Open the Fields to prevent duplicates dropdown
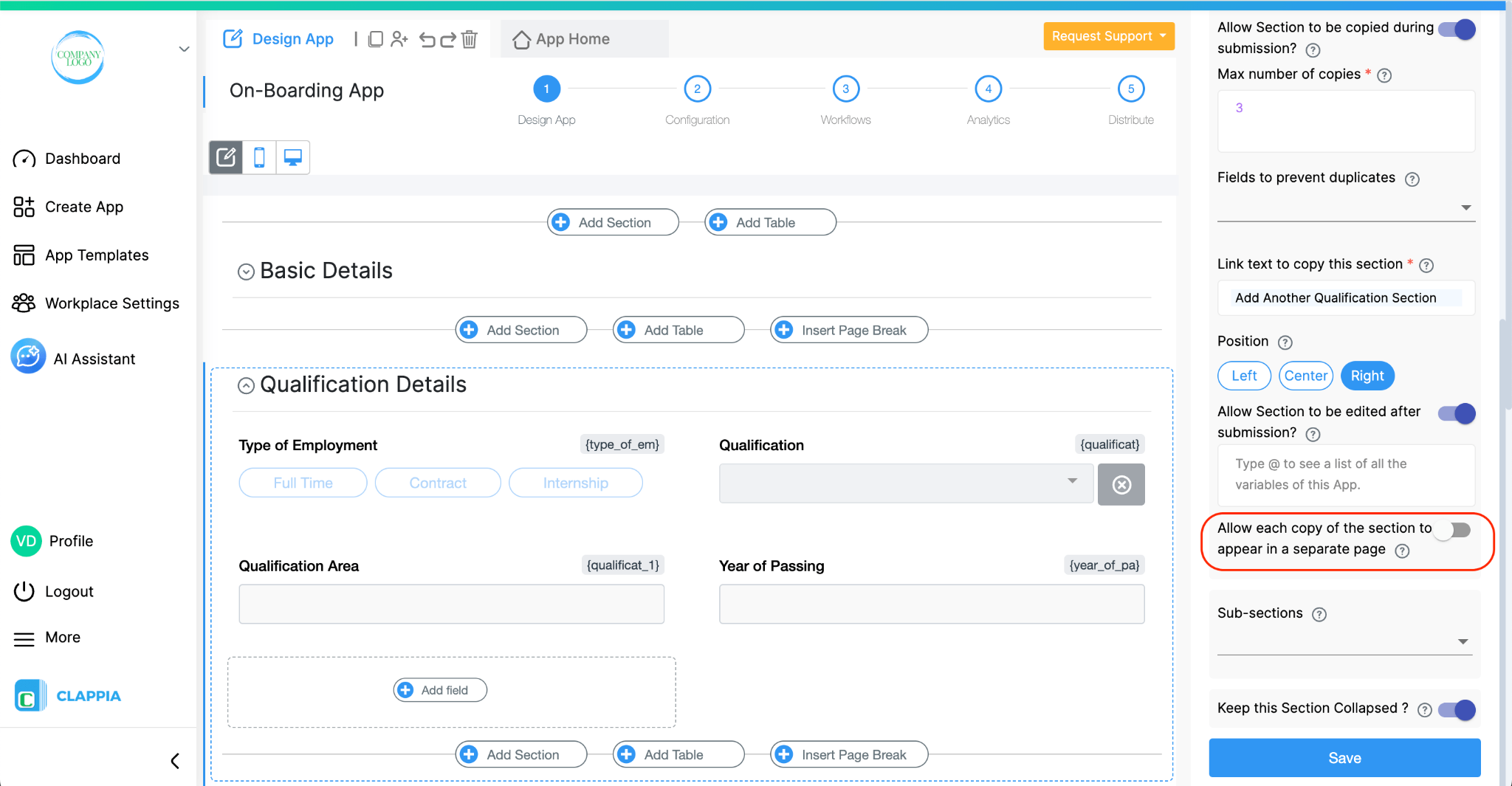Viewport: 1512px width, 786px height. (1466, 207)
